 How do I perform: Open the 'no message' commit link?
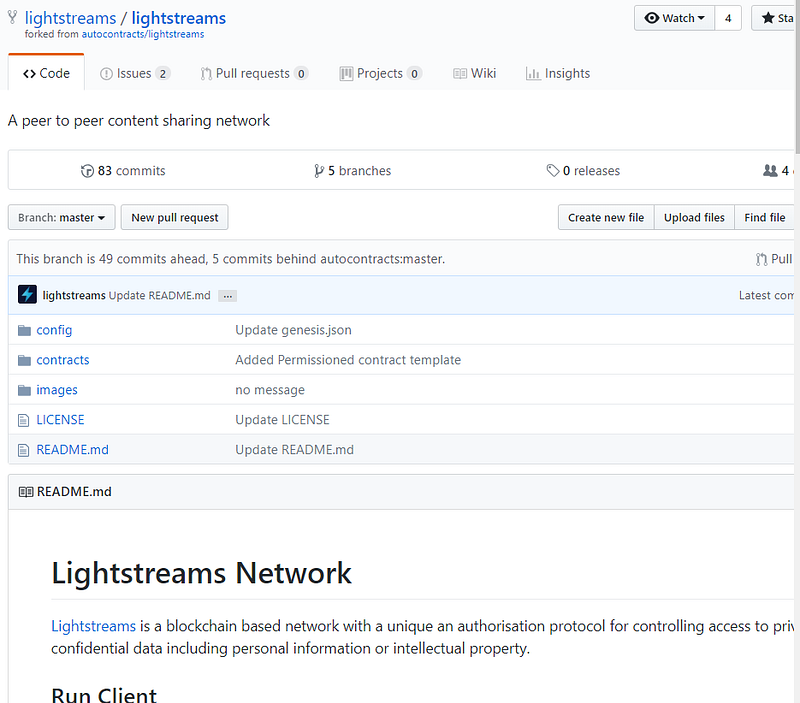point(270,390)
